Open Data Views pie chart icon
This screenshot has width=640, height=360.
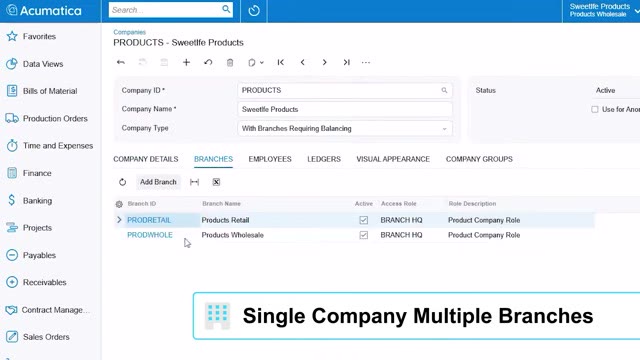pos(12,64)
